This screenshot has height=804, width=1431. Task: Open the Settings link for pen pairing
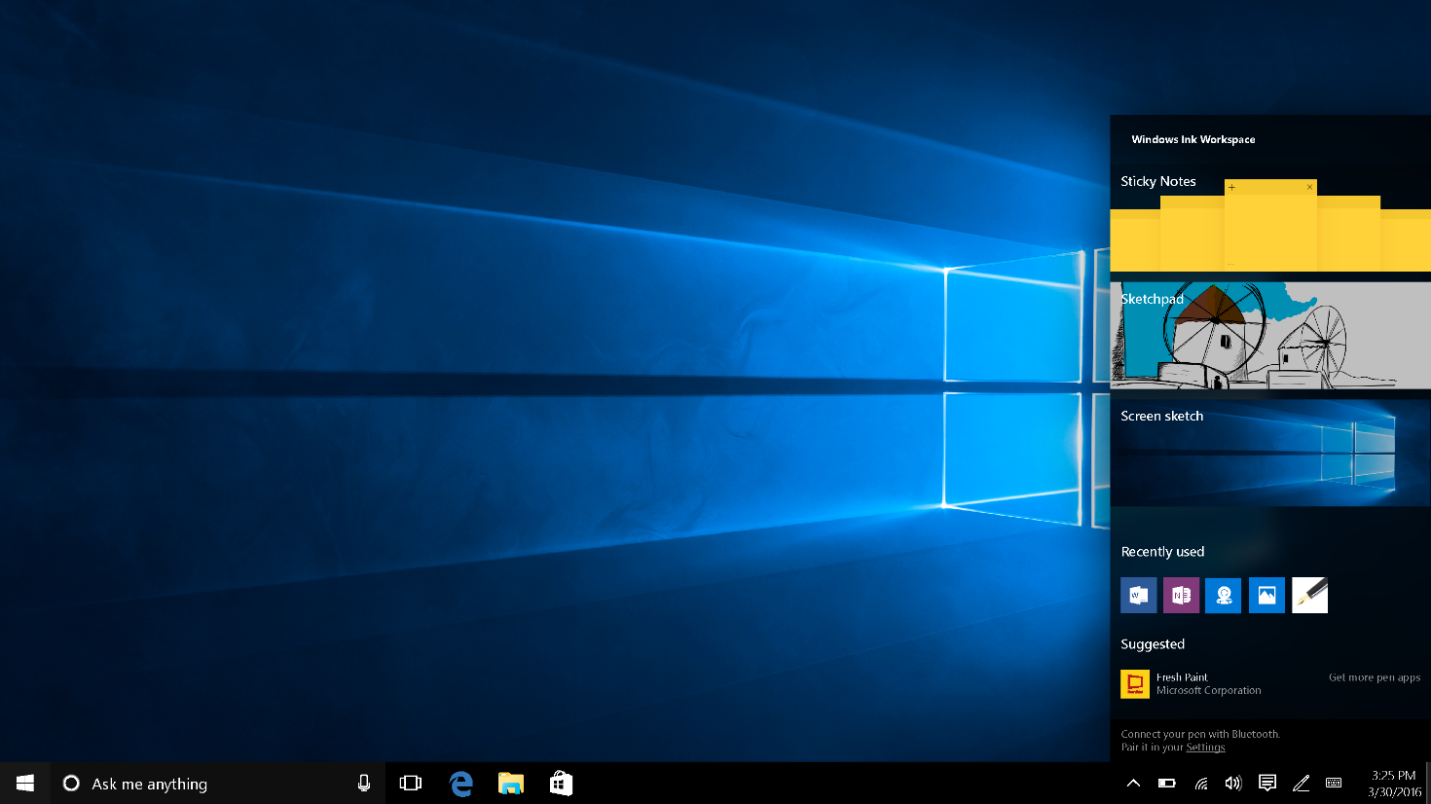(1205, 747)
